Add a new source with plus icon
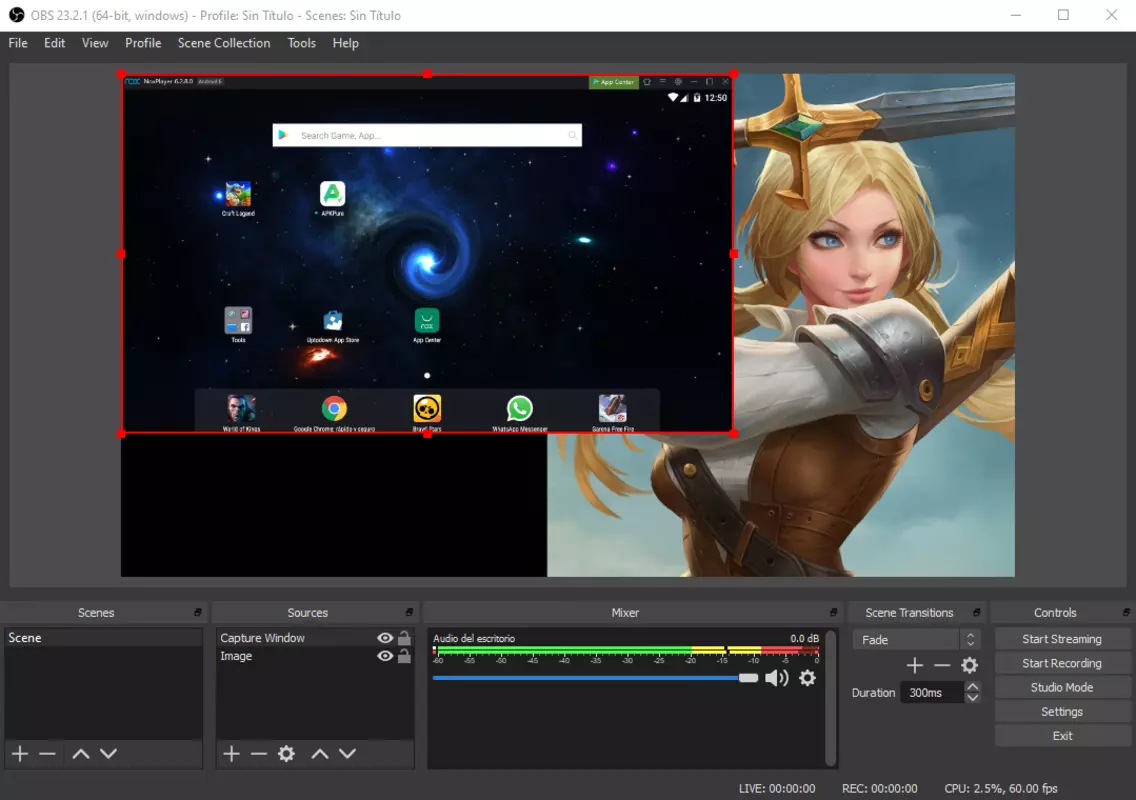This screenshot has width=1136, height=800. coord(231,754)
